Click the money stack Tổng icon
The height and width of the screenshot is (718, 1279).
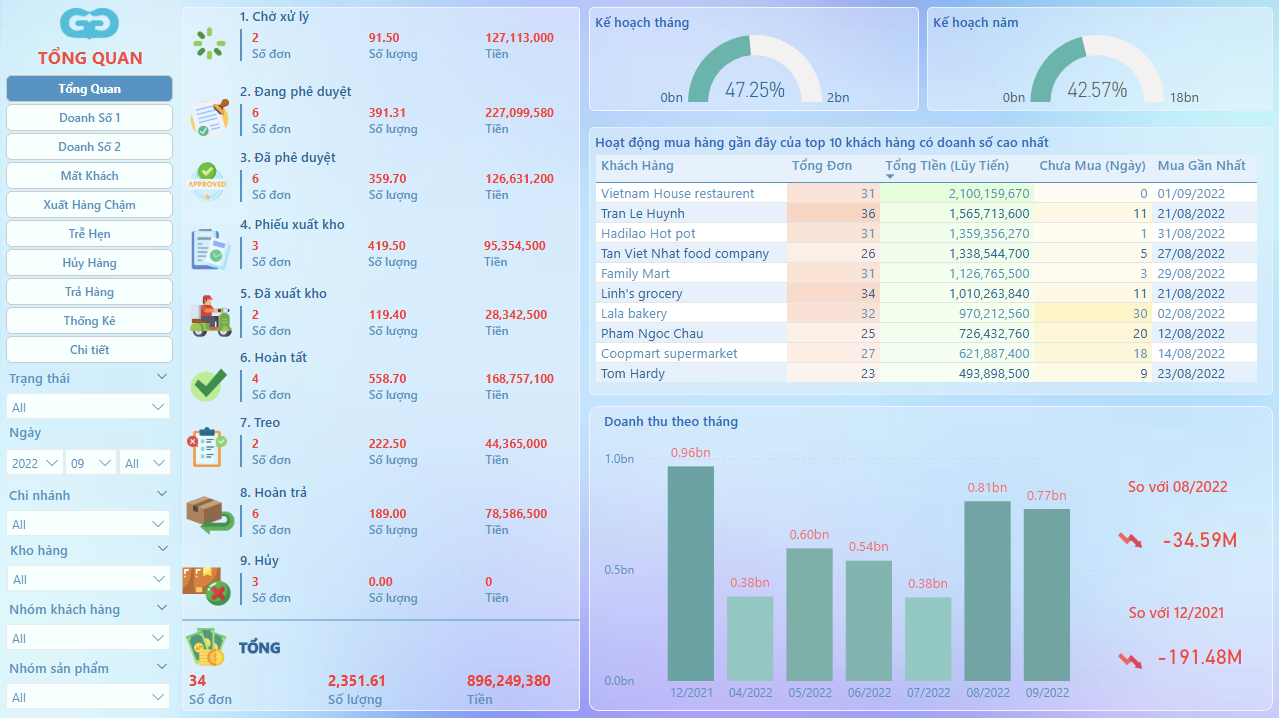(207, 648)
